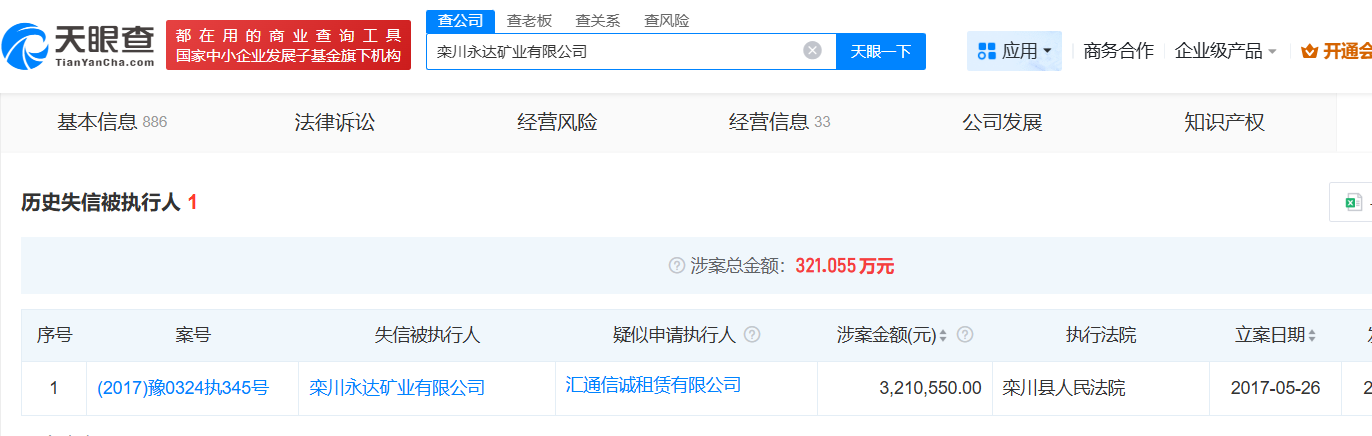Viewport: 1372px width, 436px height.
Task: Switch to the 查老板 search tab
Action: pos(529,20)
